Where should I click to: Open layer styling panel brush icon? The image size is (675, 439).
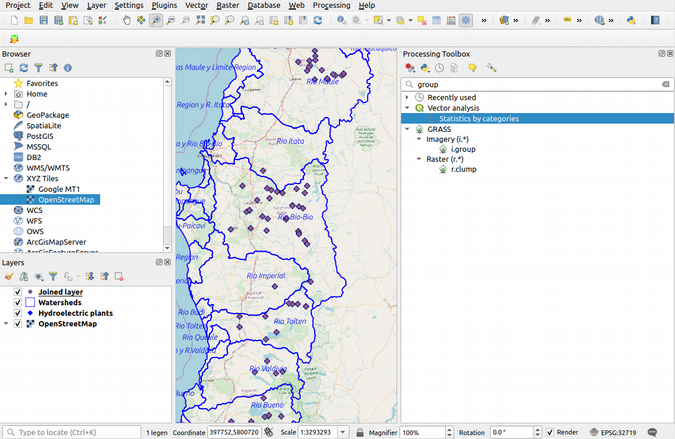pos(8,276)
